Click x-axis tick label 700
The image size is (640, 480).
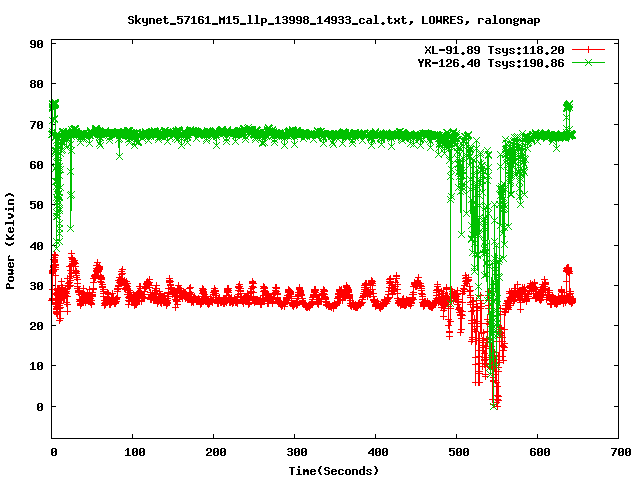(x=621, y=452)
